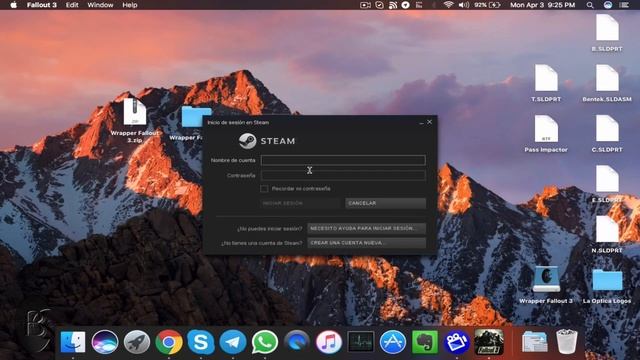Open Activity Monitor from the dock
The width and height of the screenshot is (640, 360).
coord(361,342)
